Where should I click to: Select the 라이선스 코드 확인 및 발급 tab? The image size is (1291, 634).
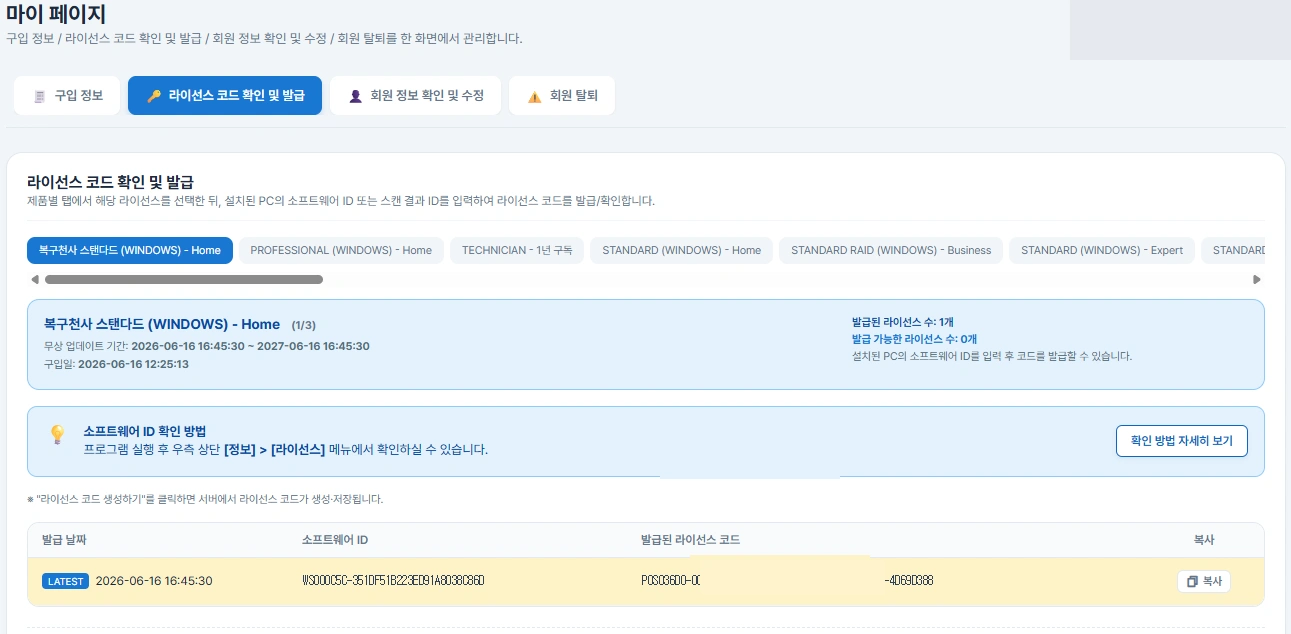(225, 96)
